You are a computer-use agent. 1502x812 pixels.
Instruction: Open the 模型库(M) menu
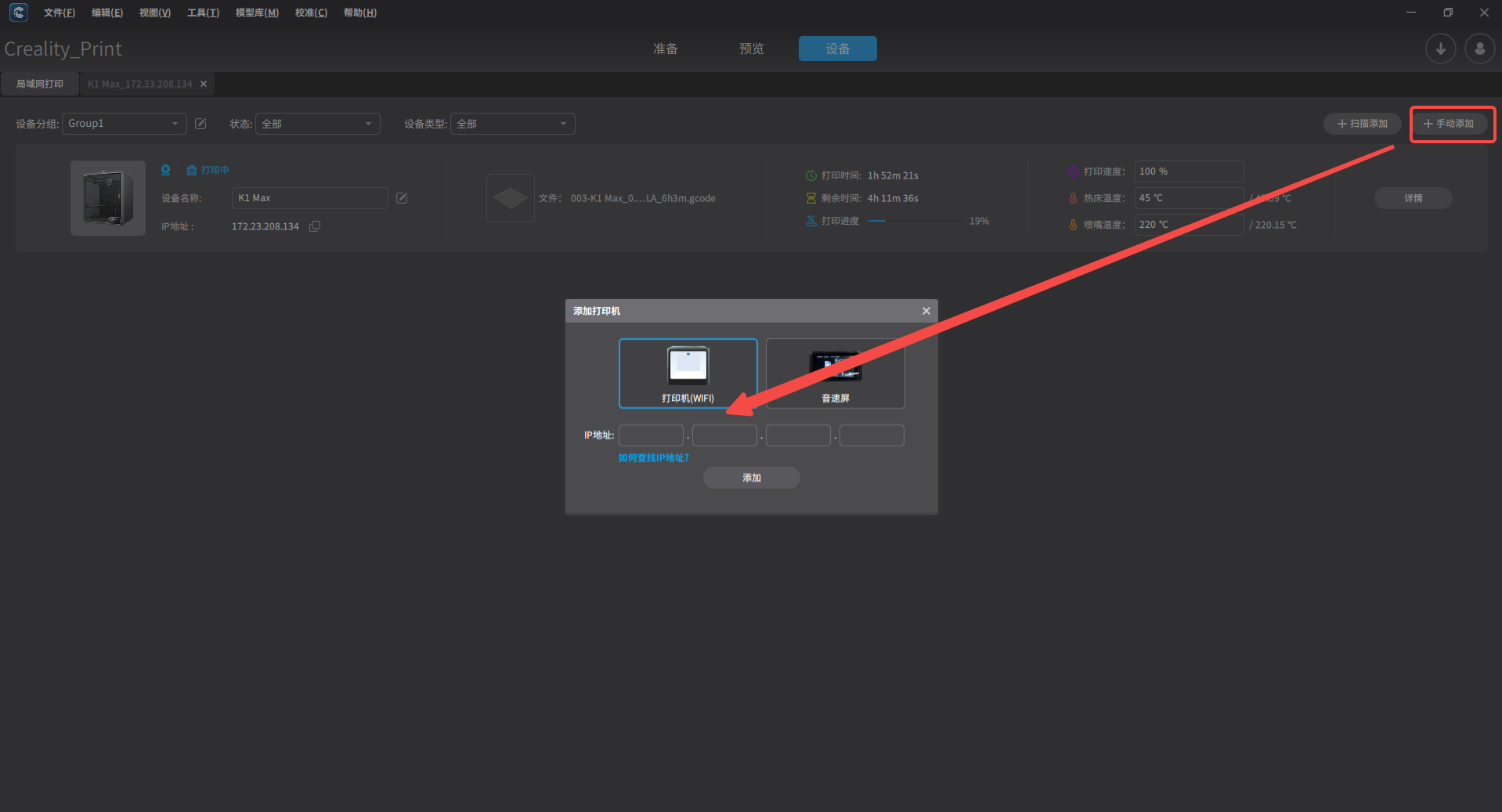pos(258,13)
